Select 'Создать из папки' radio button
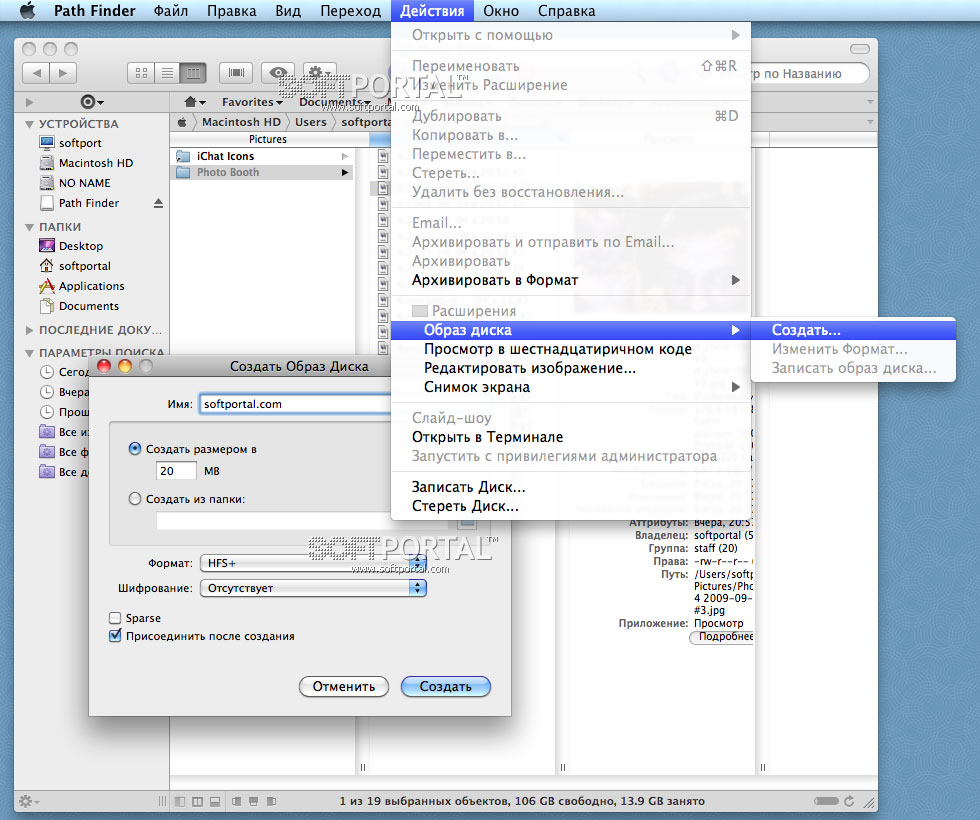Viewport: 980px width, 820px height. [x=134, y=499]
